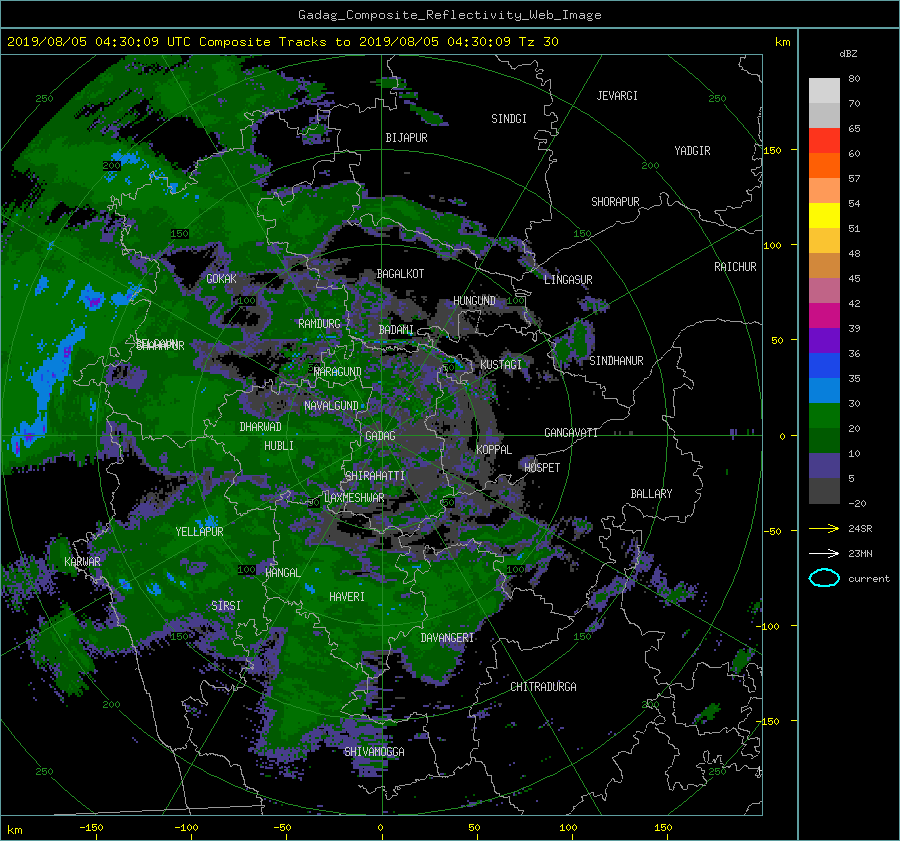
Task: Click the YELLAPUR label
Action: [199, 532]
